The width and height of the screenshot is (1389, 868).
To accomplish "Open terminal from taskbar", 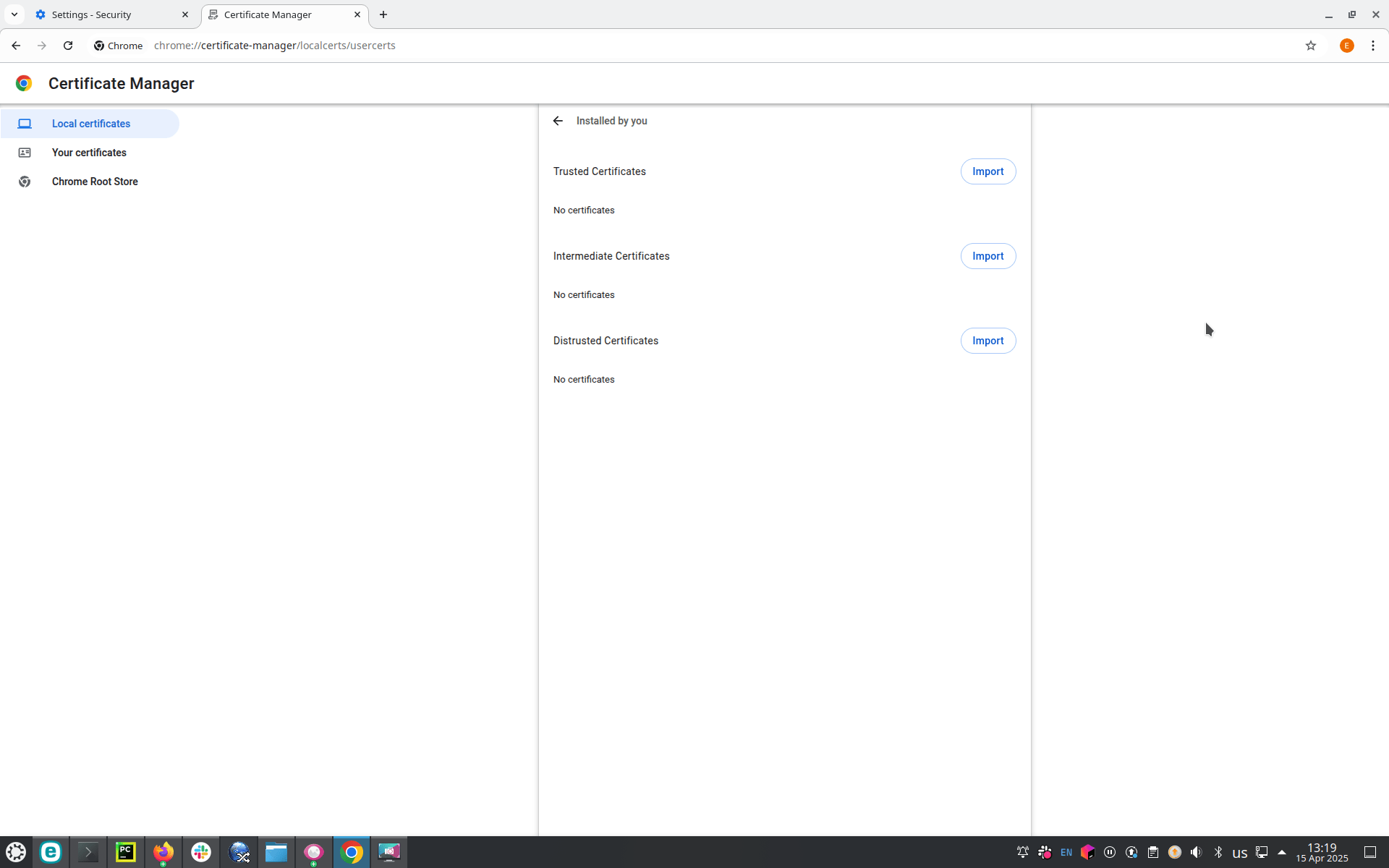I will point(88,852).
